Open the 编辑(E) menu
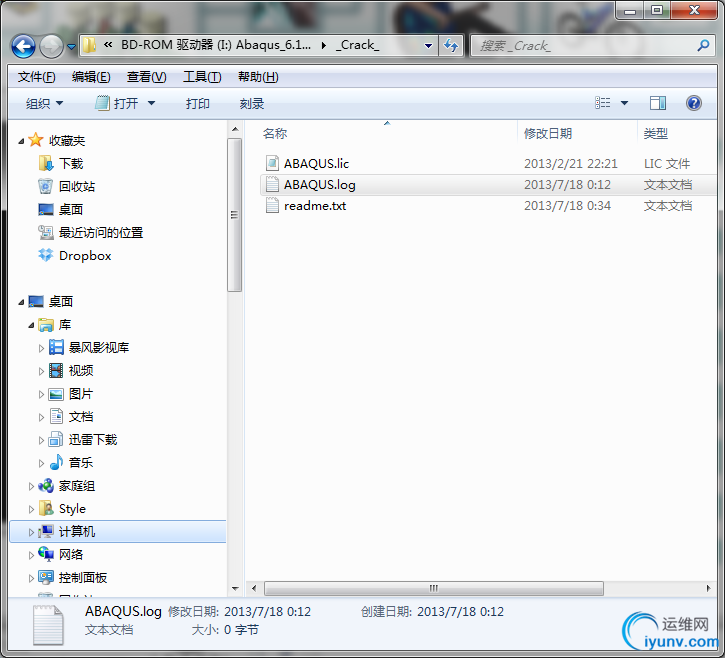 click(x=91, y=77)
